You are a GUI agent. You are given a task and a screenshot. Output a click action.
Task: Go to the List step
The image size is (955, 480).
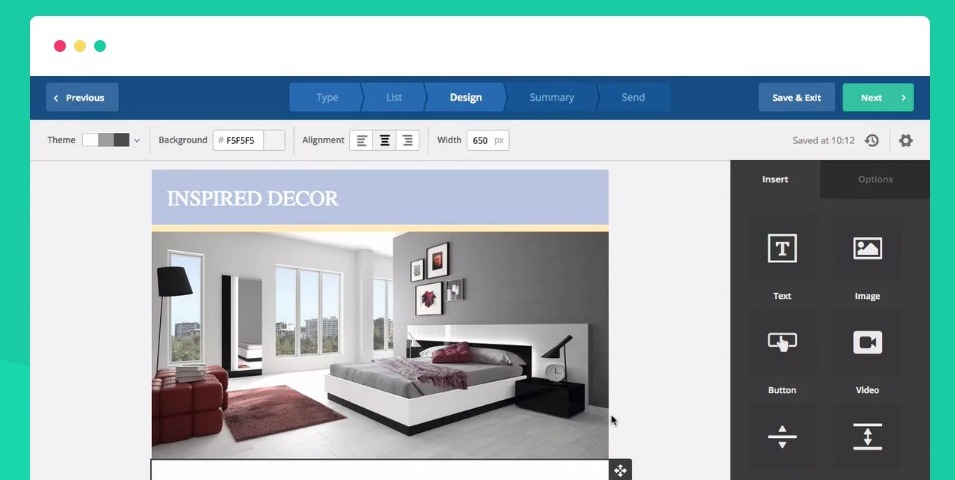(x=394, y=97)
